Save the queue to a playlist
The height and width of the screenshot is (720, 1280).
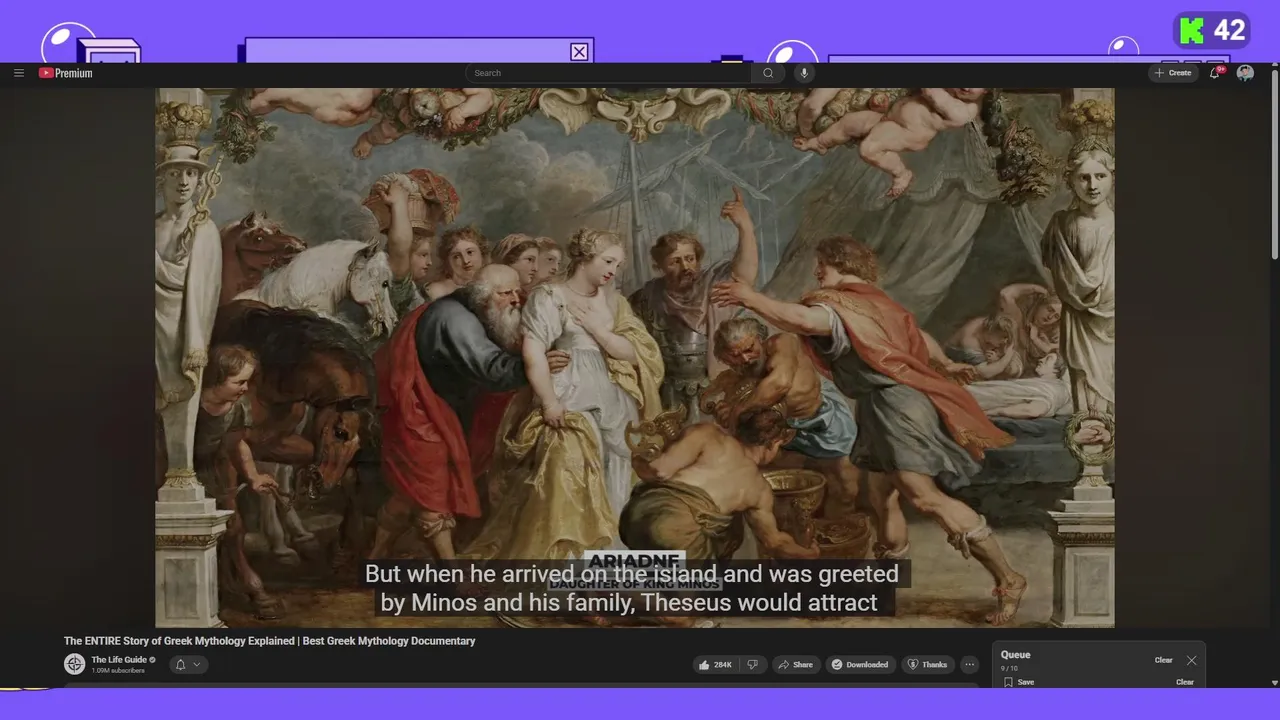click(1019, 682)
